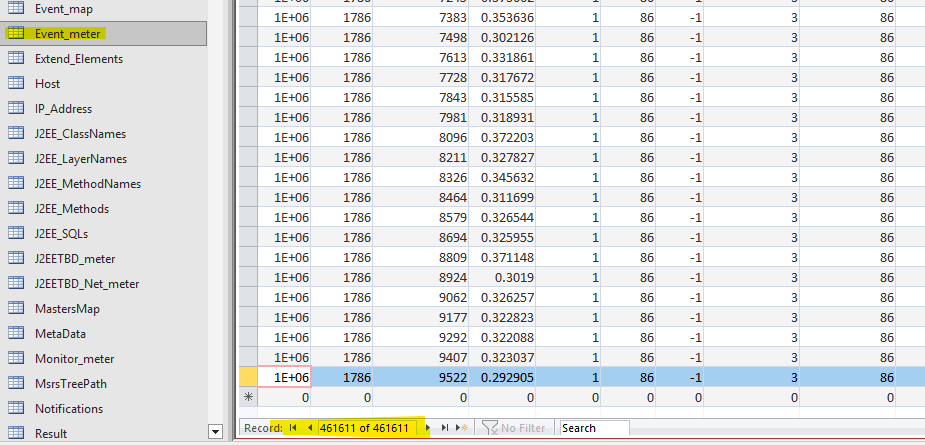Click the cell containing 0.371148

pos(500,257)
